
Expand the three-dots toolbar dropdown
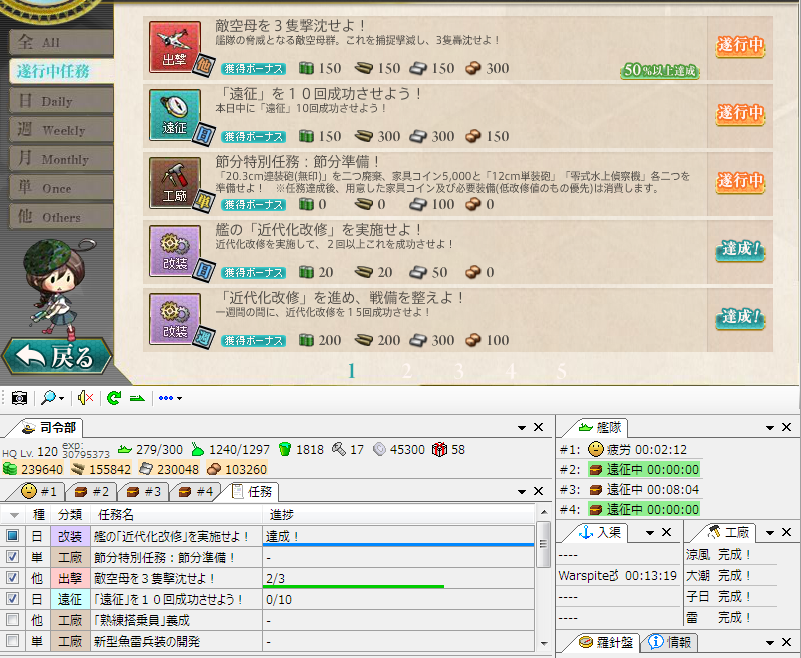tap(170, 398)
